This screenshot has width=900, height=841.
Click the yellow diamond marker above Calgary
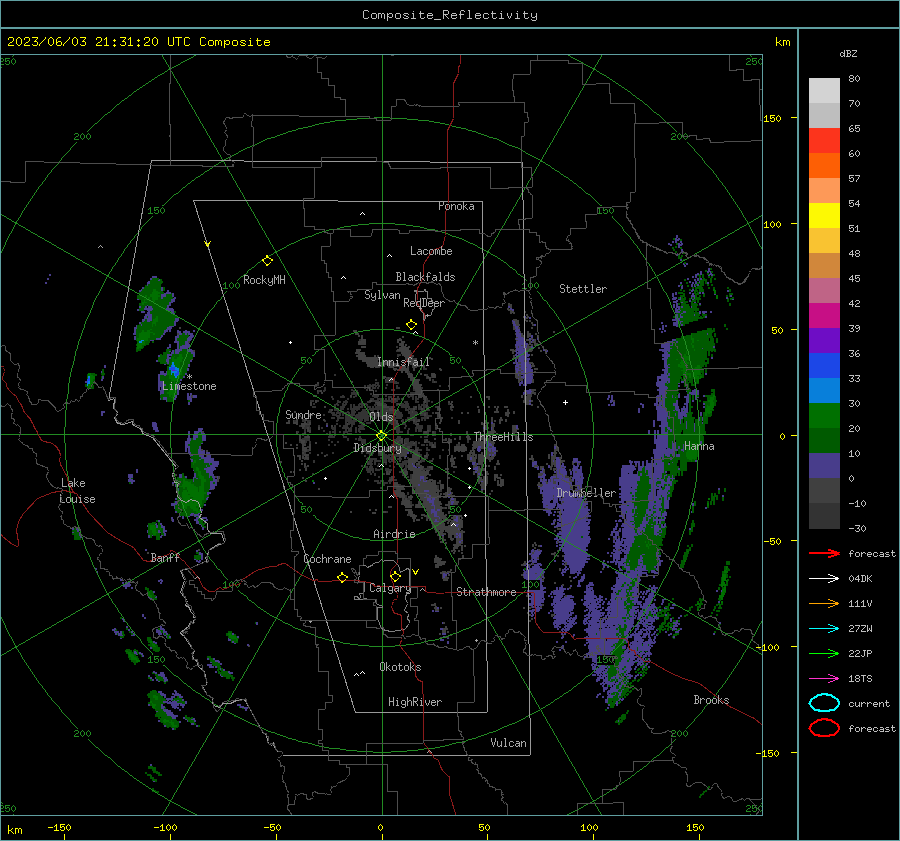395,576
